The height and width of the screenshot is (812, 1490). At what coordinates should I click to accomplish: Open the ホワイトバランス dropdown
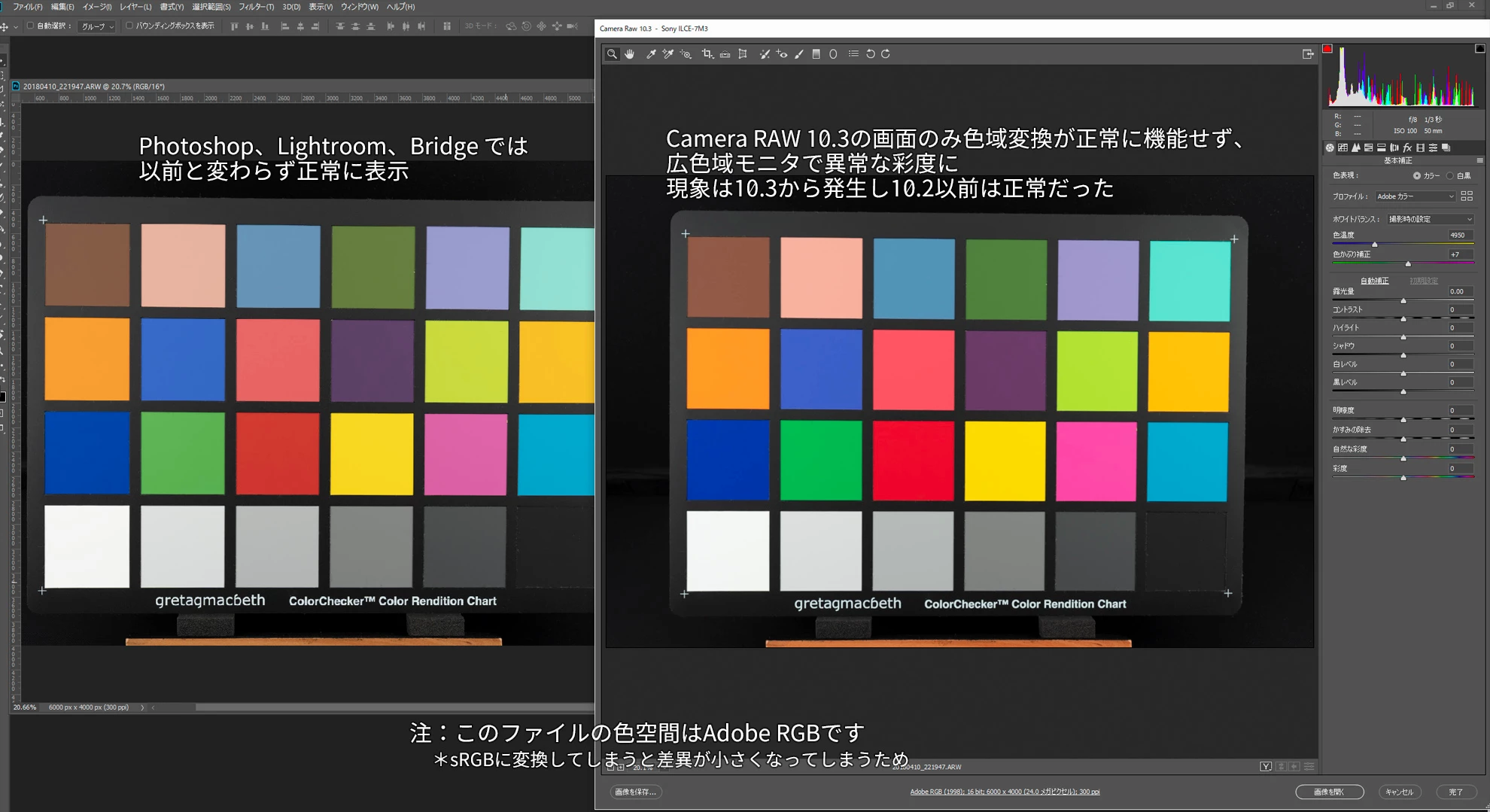click(x=1431, y=219)
